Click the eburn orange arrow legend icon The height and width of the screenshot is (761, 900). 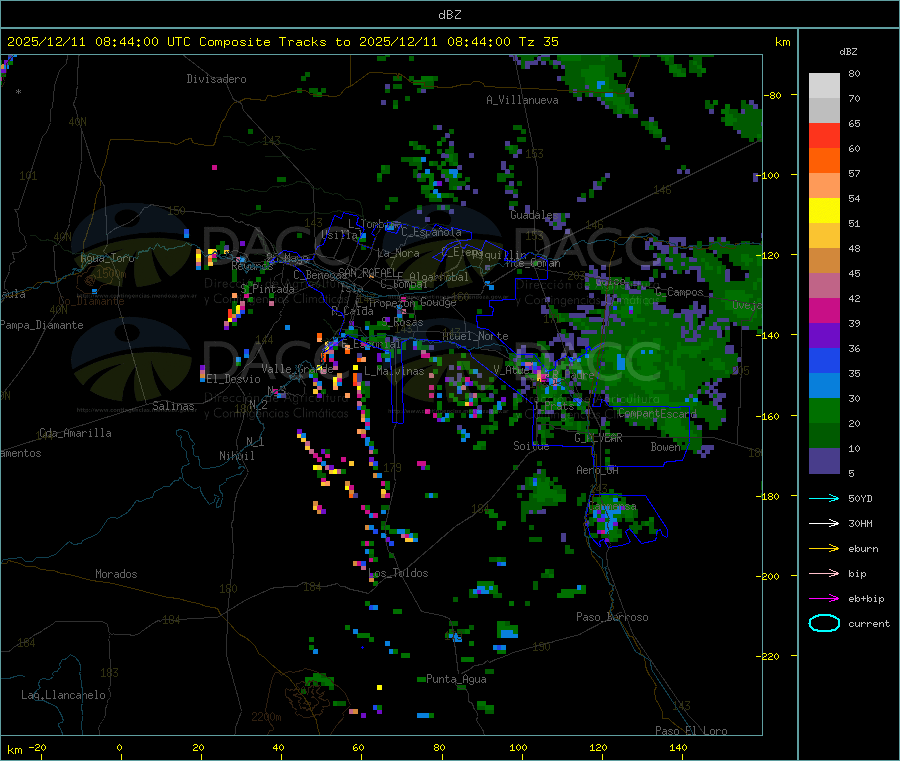pos(824,549)
